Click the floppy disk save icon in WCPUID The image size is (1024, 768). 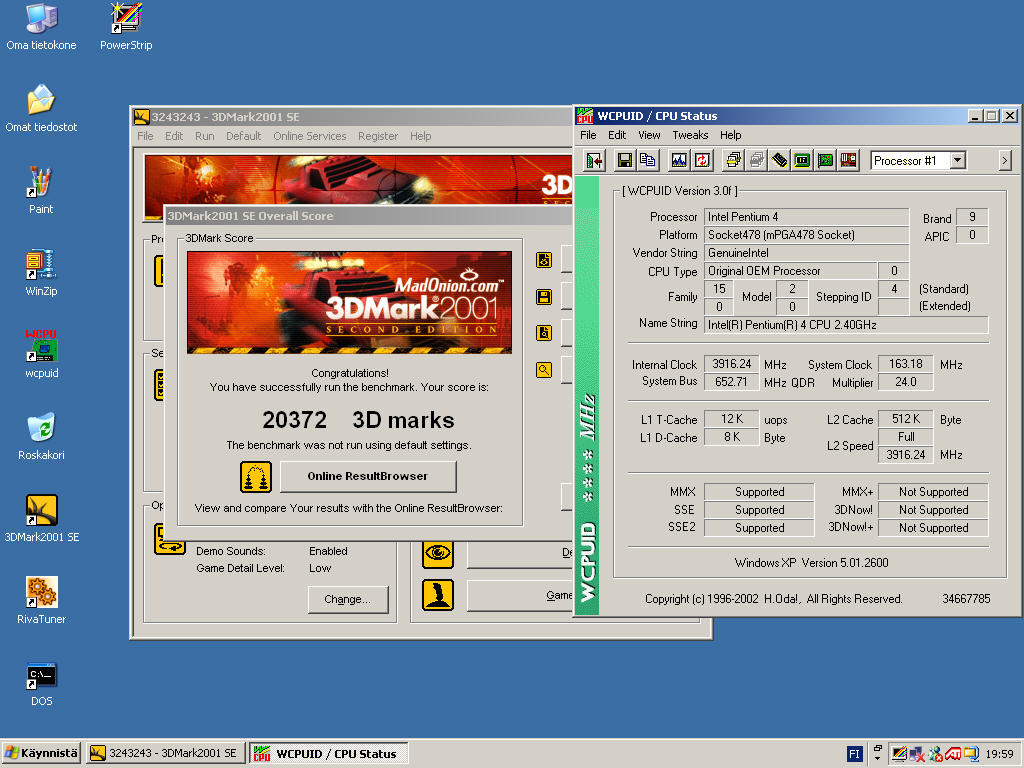click(x=624, y=160)
